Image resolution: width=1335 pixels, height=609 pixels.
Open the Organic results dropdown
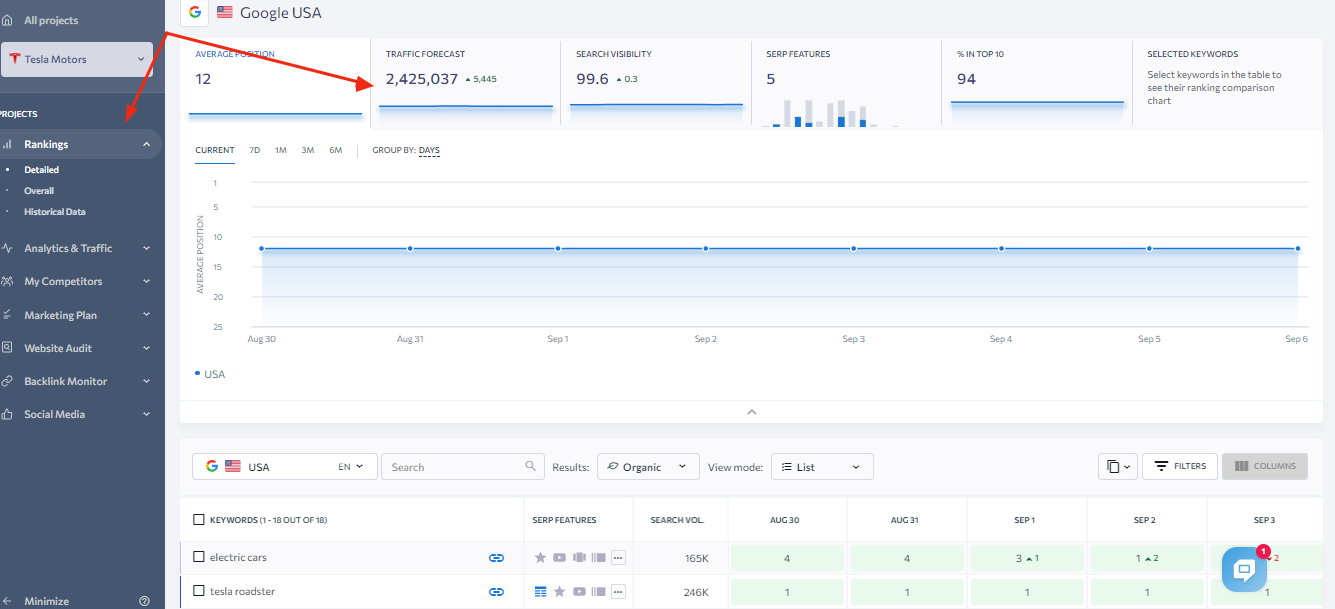click(648, 466)
